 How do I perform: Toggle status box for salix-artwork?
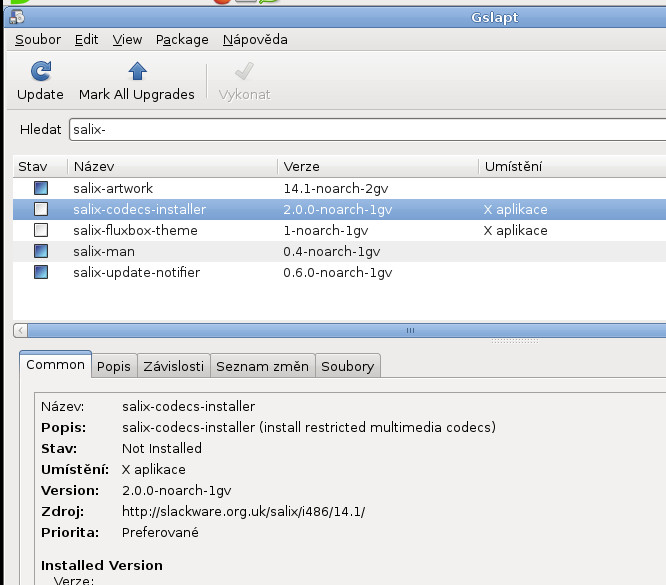coord(41,188)
